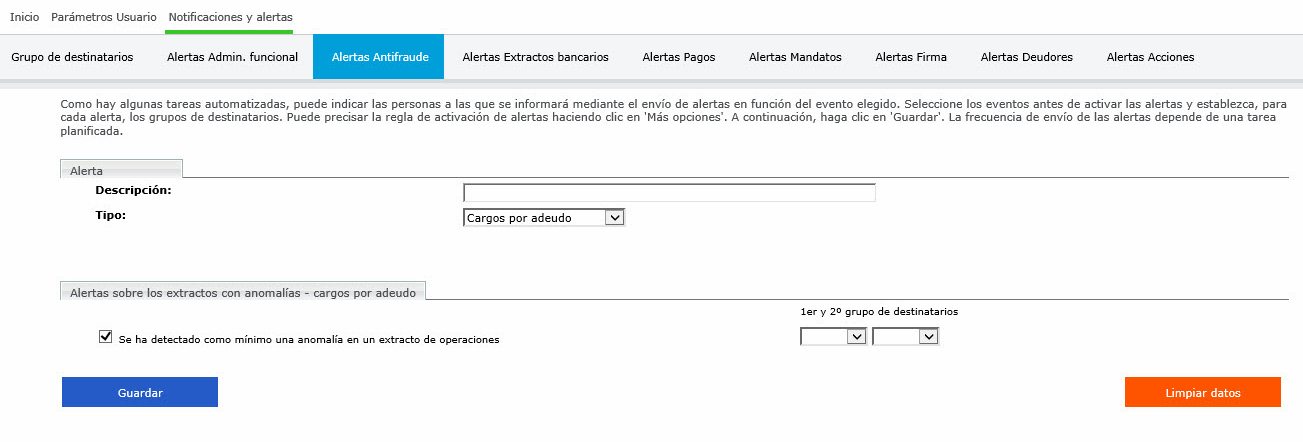The width and height of the screenshot is (1303, 442).
Task: Switch to Alertas Mandatos tab
Action: [795, 57]
